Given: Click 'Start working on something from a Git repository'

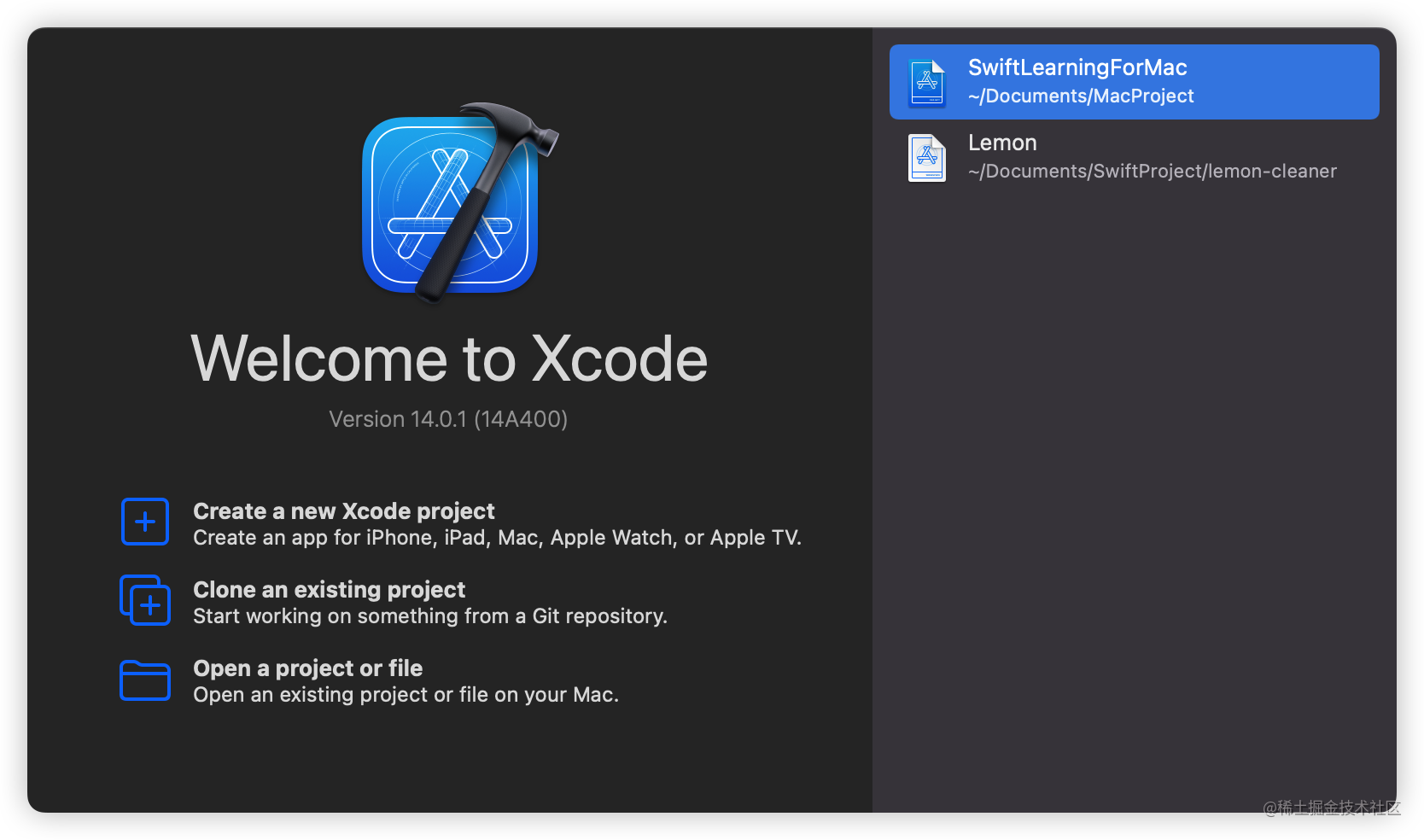Looking at the screenshot, I should click(430, 616).
